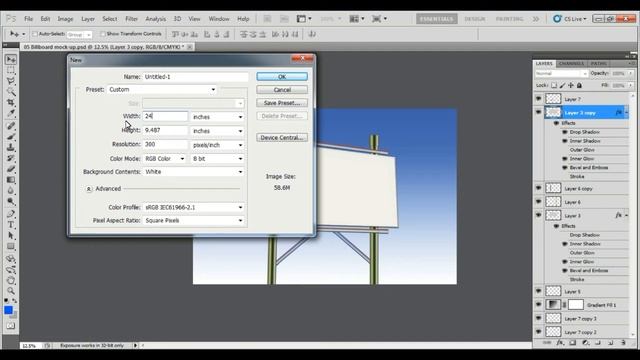
Task: Open the Color Mode dropdown
Action: coord(165,158)
